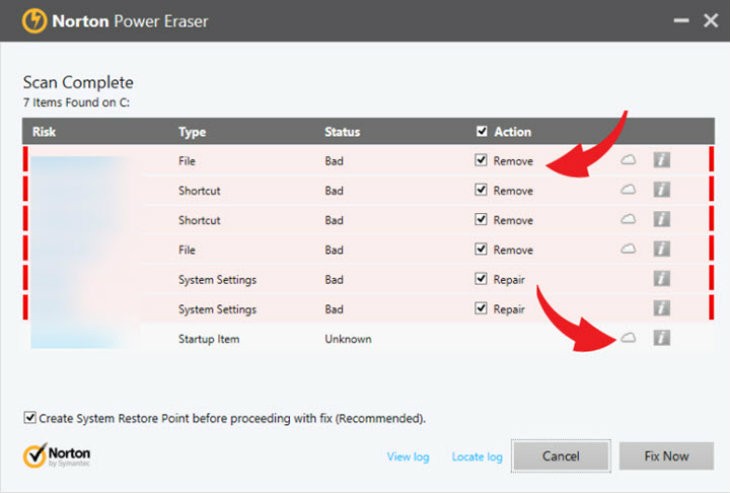Uncheck Repair for the second System Settings row

click(481, 308)
